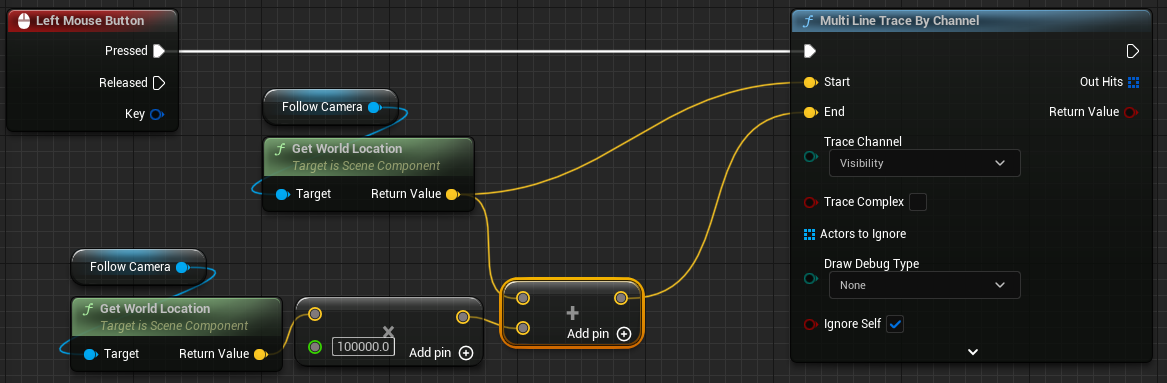Image resolution: width=1167 pixels, height=383 pixels.
Task: Click the multiply node's output pin
Action: [463, 318]
